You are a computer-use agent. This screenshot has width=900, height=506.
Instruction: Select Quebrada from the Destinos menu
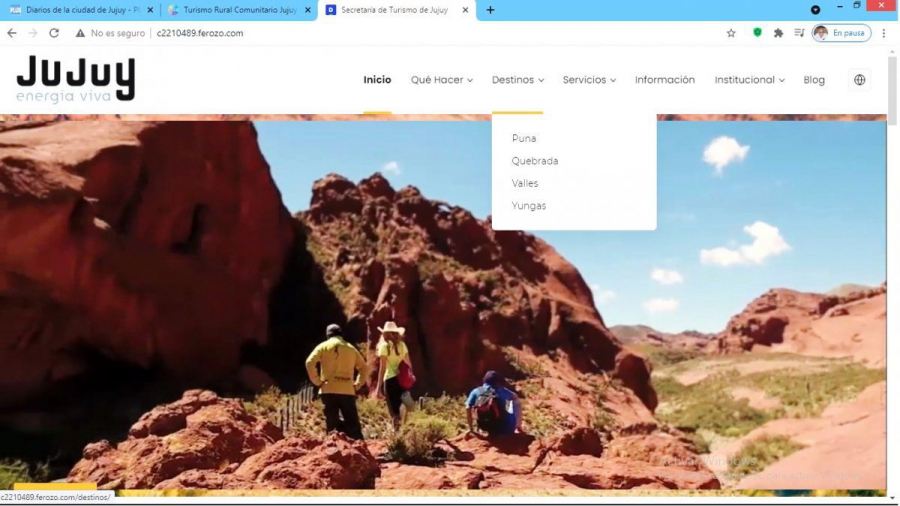pos(535,161)
